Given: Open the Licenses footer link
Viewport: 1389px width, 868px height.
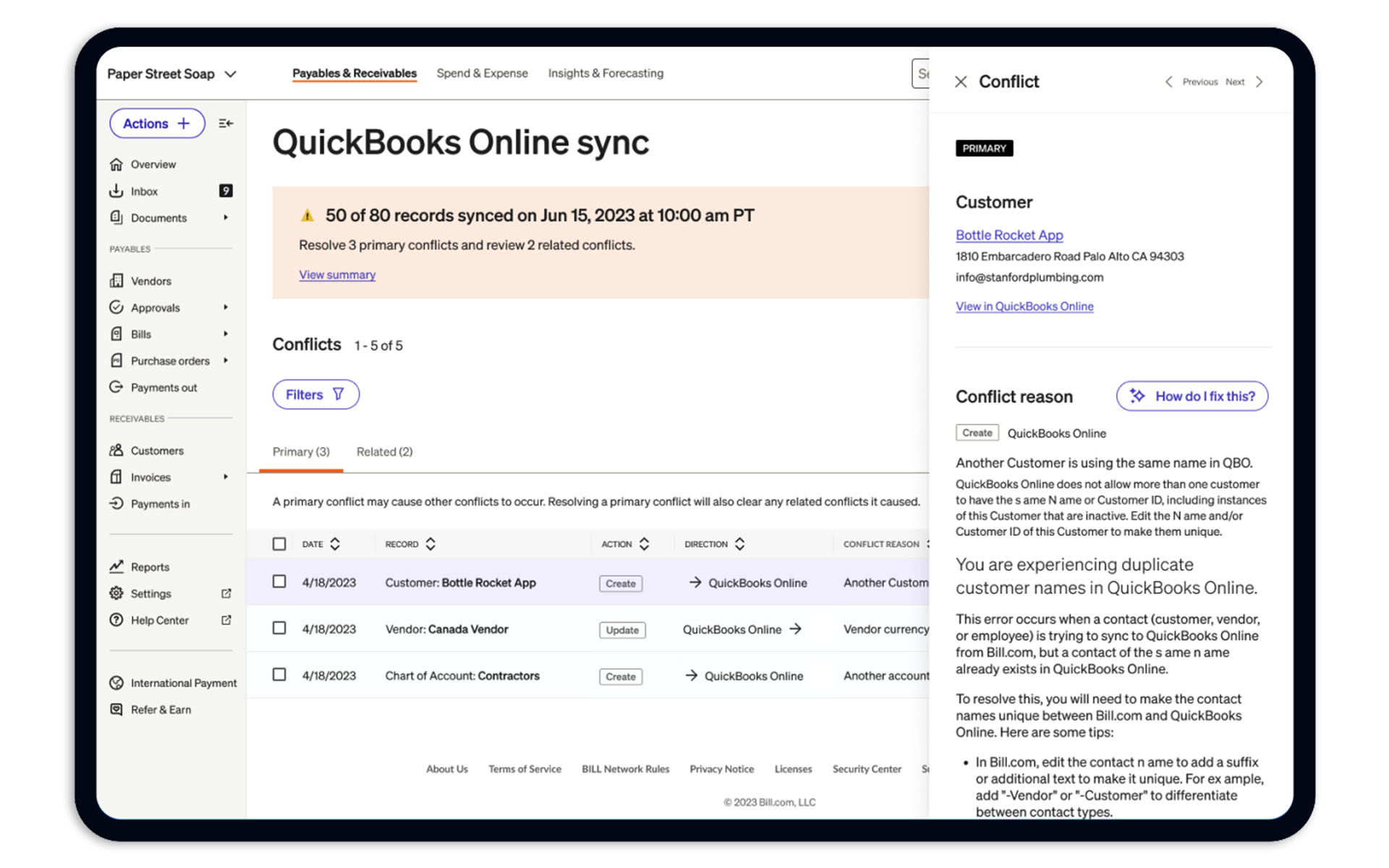Looking at the screenshot, I should point(793,769).
